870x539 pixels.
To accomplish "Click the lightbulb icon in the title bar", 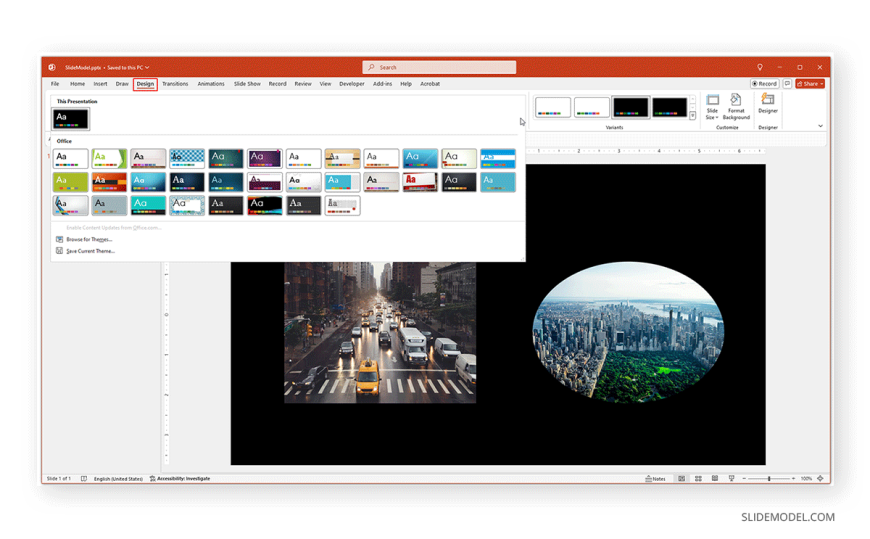I will coord(760,67).
